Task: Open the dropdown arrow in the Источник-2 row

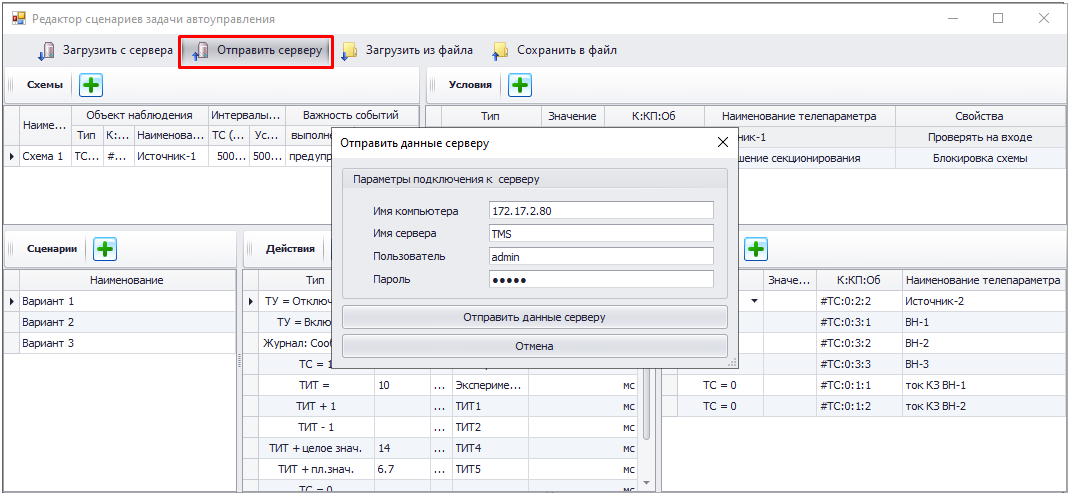Action: [x=753, y=301]
